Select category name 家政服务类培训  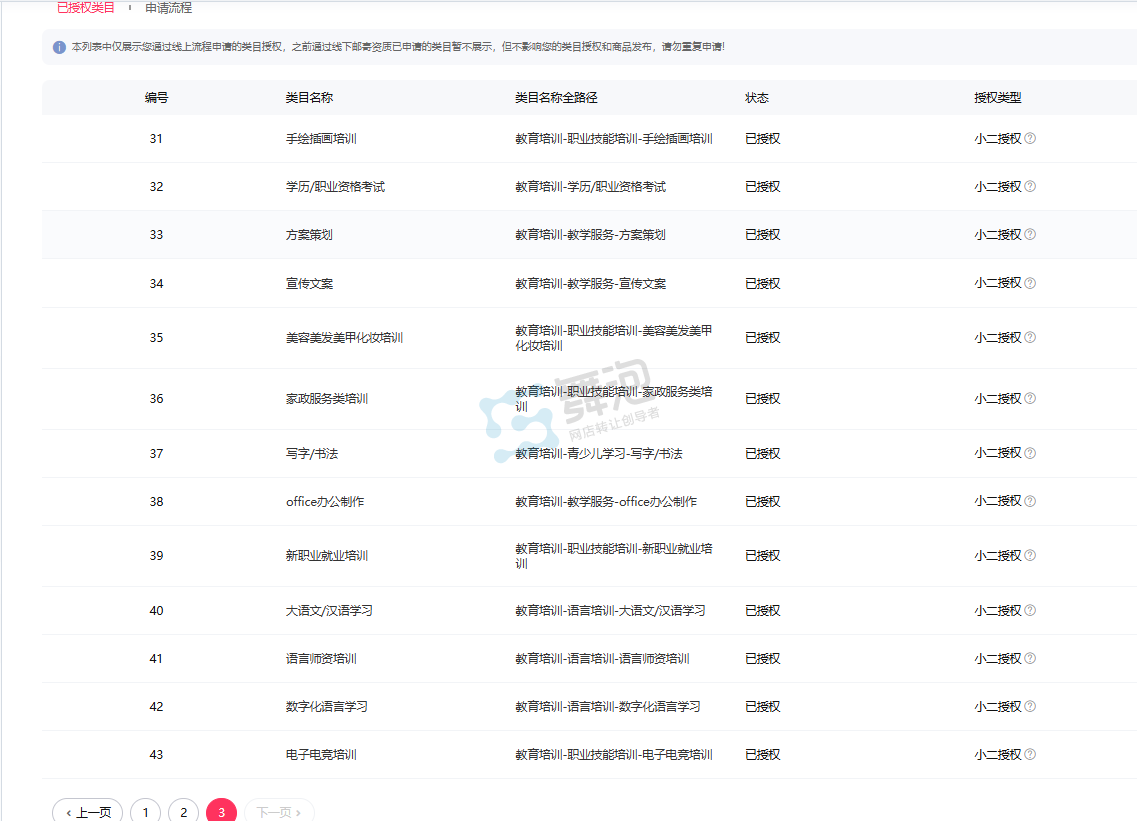[x=327, y=399]
